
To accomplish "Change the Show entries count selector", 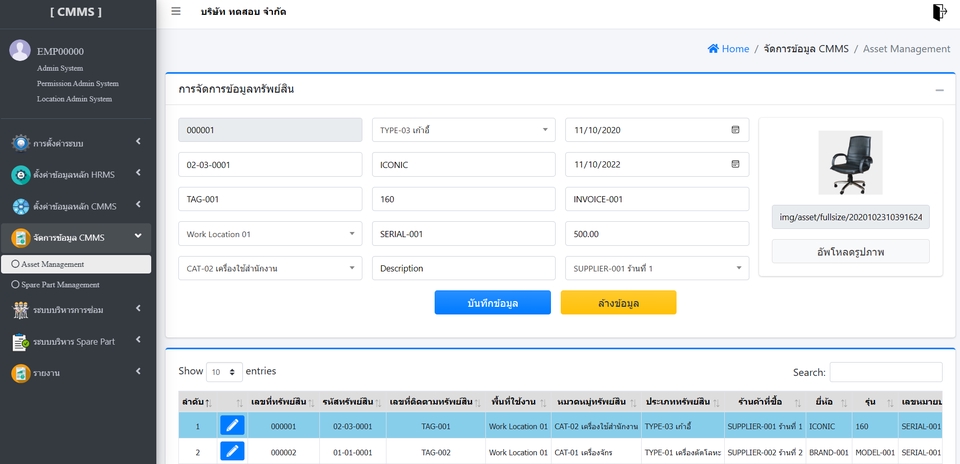I will 224,372.
